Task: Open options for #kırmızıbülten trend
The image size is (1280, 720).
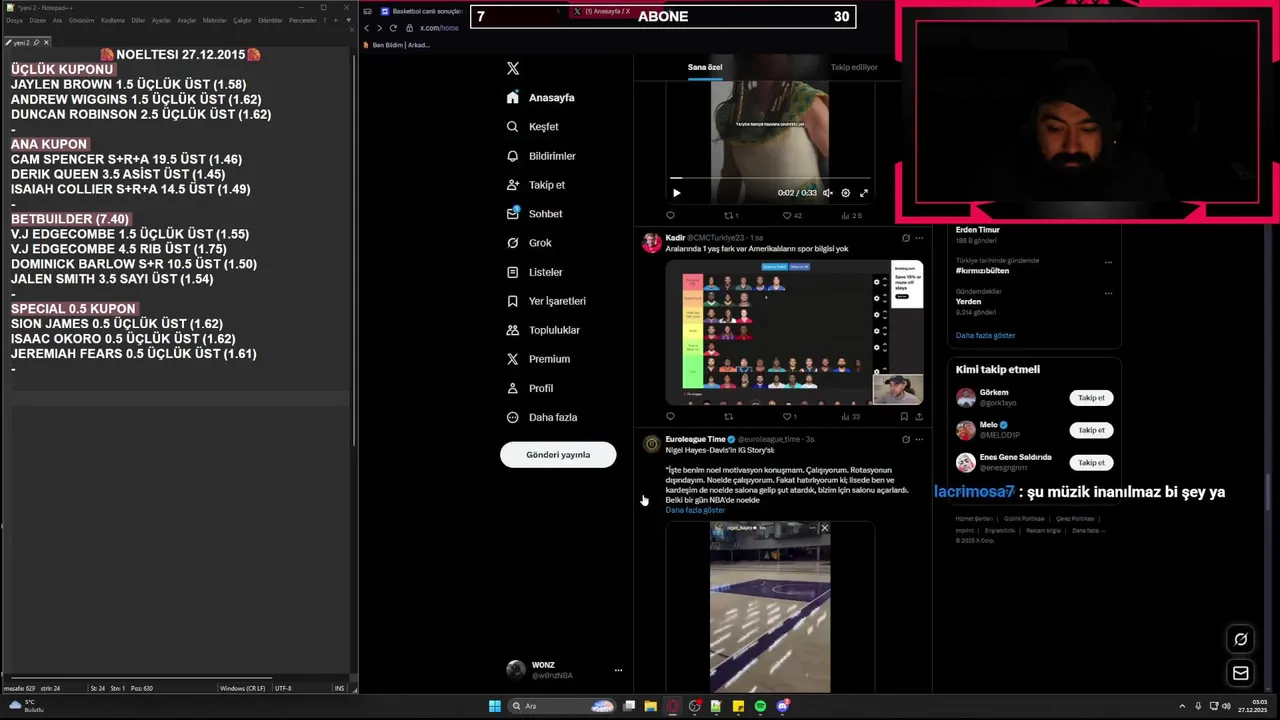Action: click(1108, 262)
